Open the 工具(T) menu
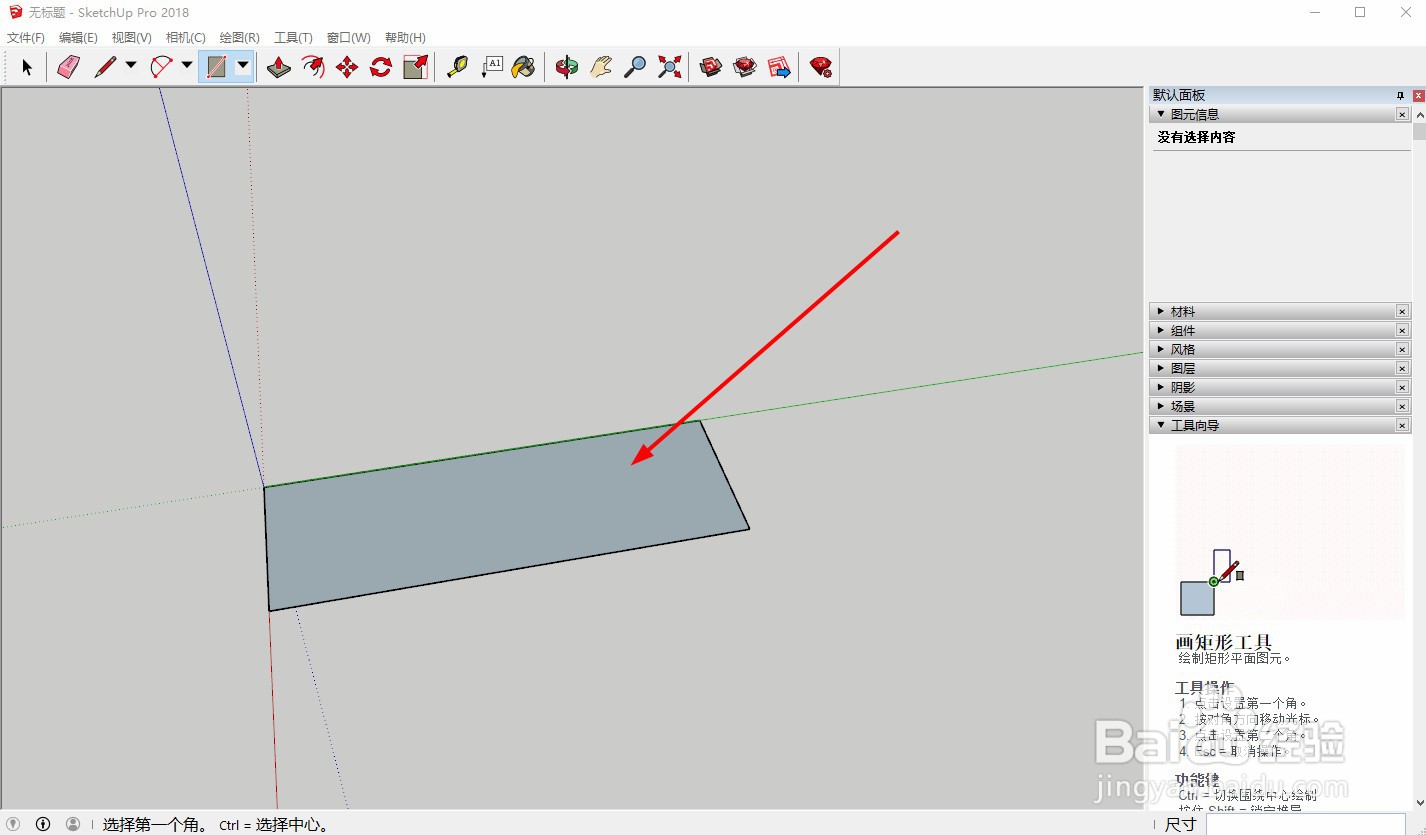1426x835 pixels. (293, 38)
